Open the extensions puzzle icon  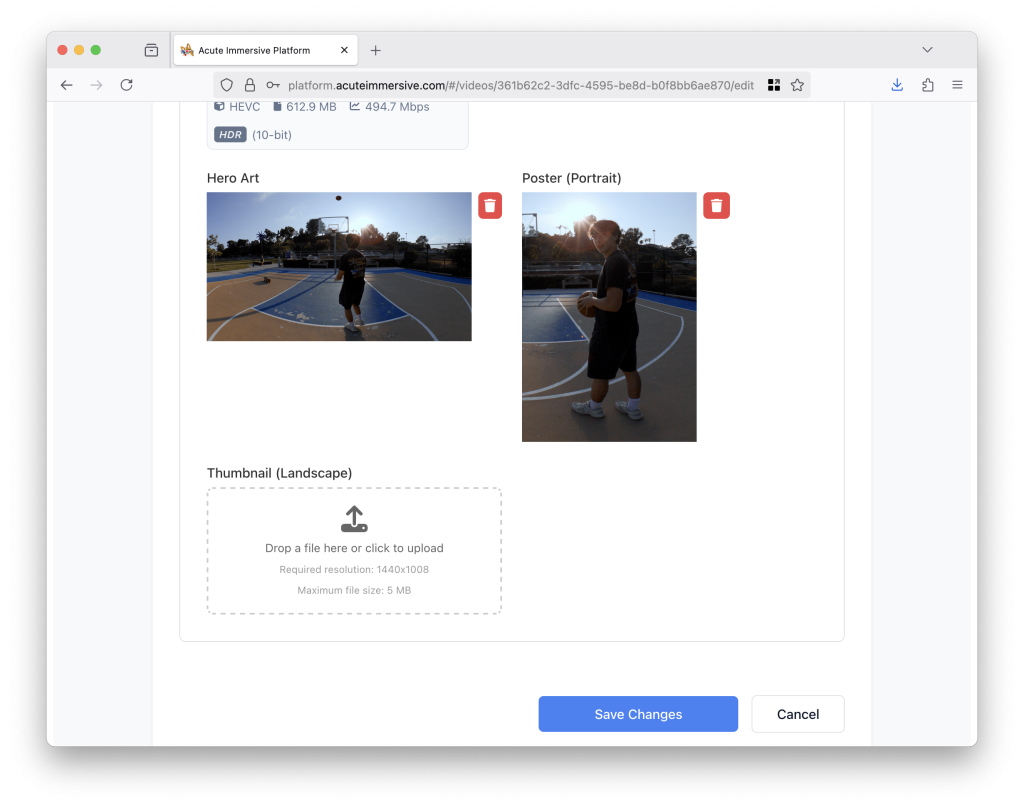(x=927, y=85)
